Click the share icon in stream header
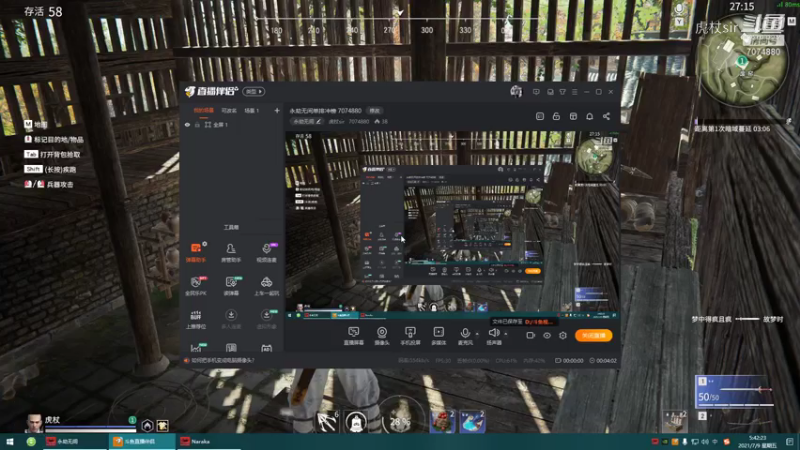 (x=606, y=116)
